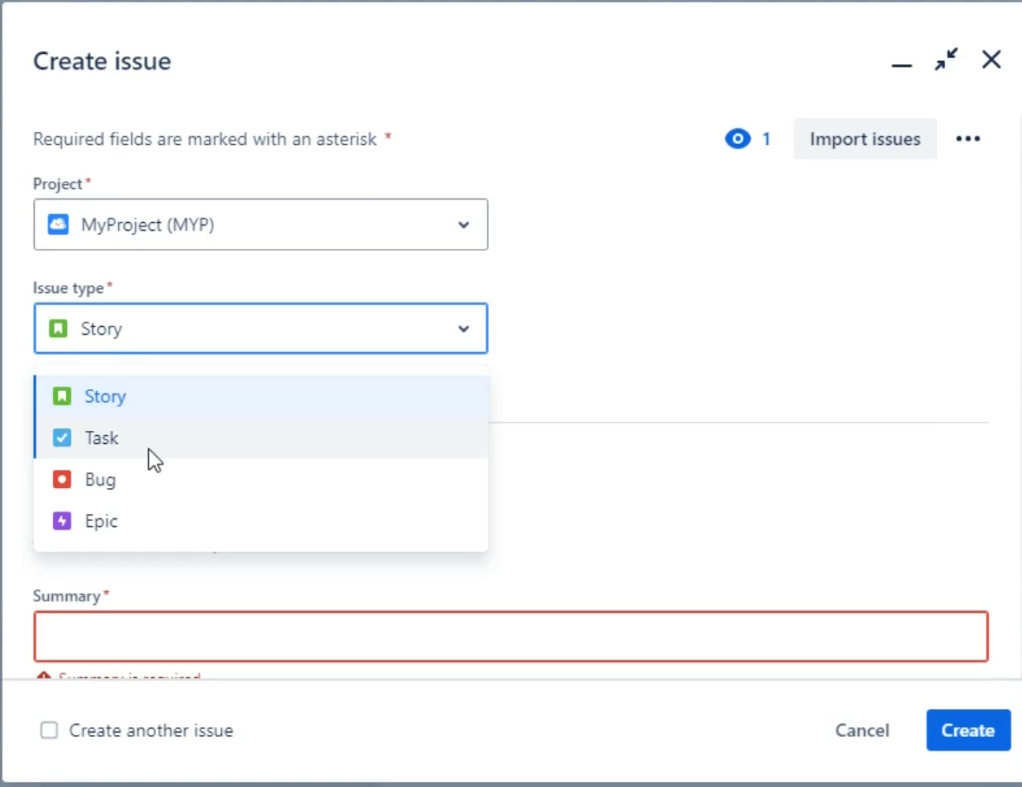Minimize the Create issue dialog
This screenshot has width=1022, height=787.
(x=901, y=65)
